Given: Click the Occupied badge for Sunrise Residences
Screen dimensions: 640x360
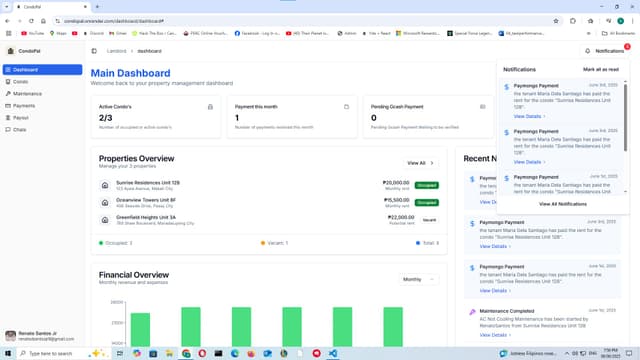Looking at the screenshot, I should click(427, 185).
